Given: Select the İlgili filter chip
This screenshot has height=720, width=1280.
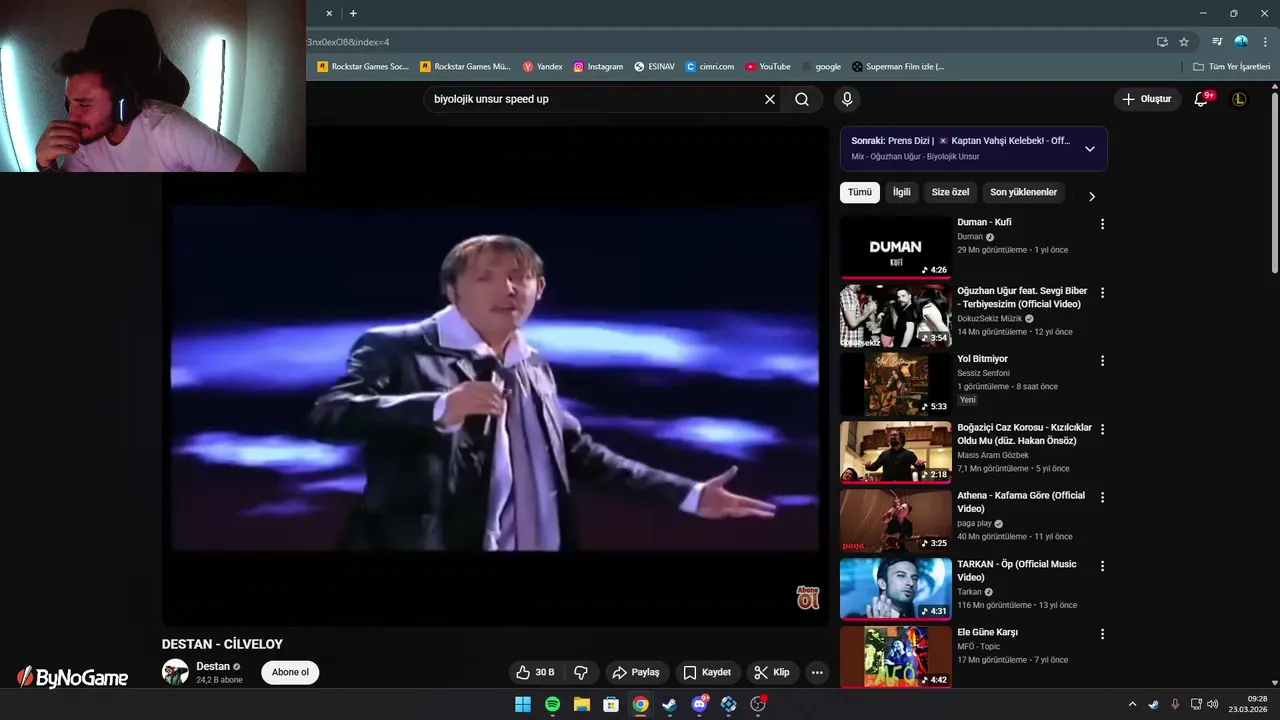Looking at the screenshot, I should click(902, 192).
